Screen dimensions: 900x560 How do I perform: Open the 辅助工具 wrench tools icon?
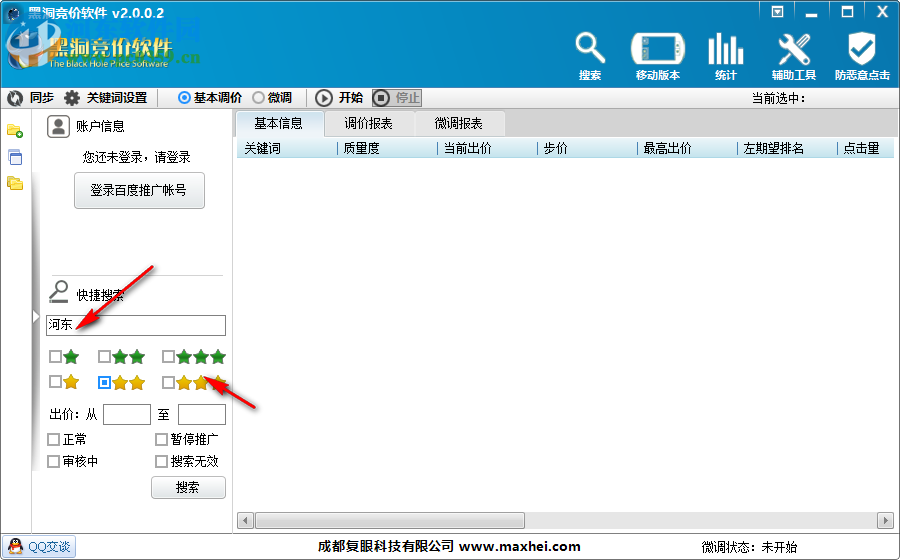(x=794, y=56)
